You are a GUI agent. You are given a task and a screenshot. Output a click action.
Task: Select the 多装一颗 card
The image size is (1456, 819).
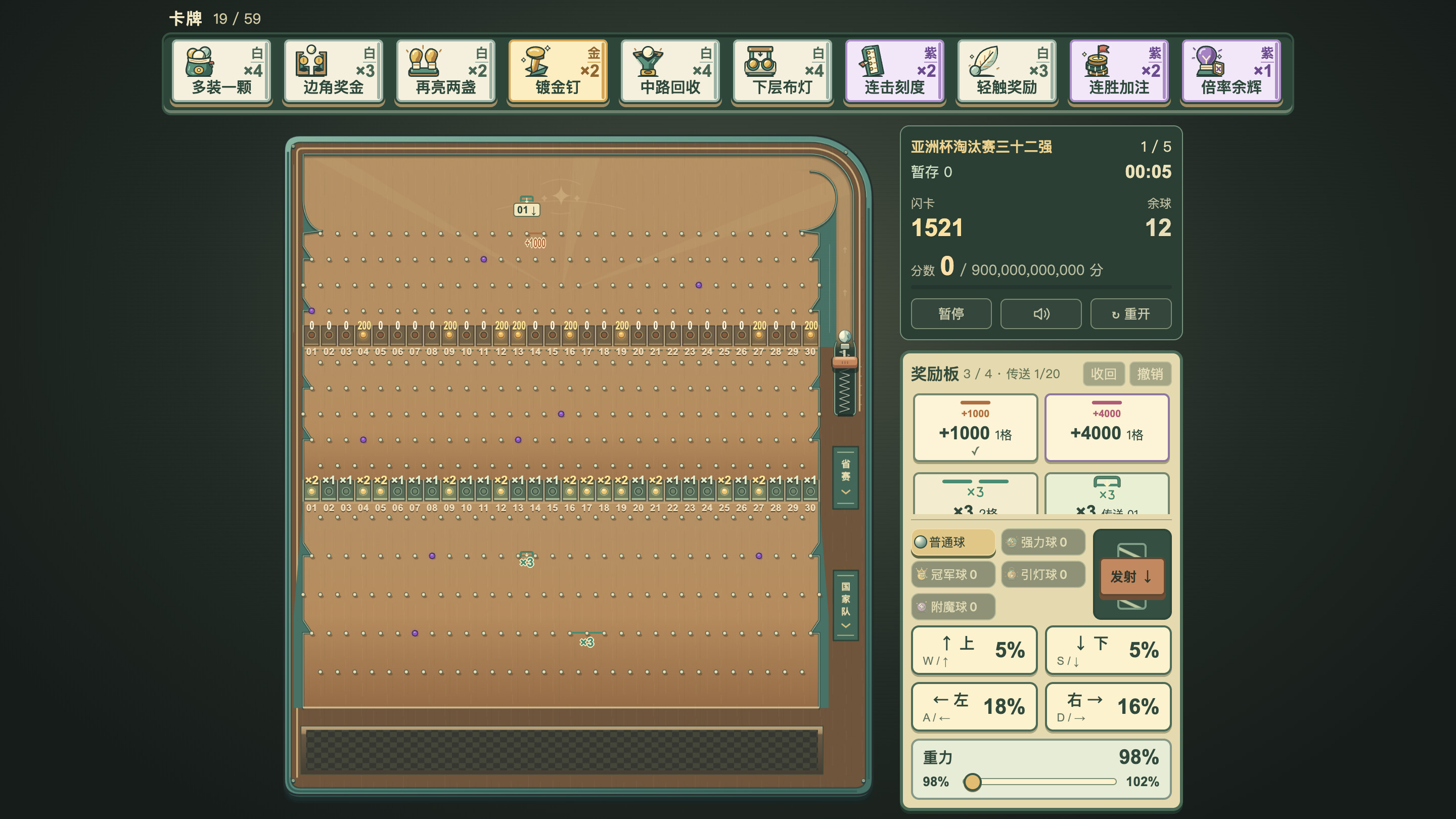click(221, 71)
